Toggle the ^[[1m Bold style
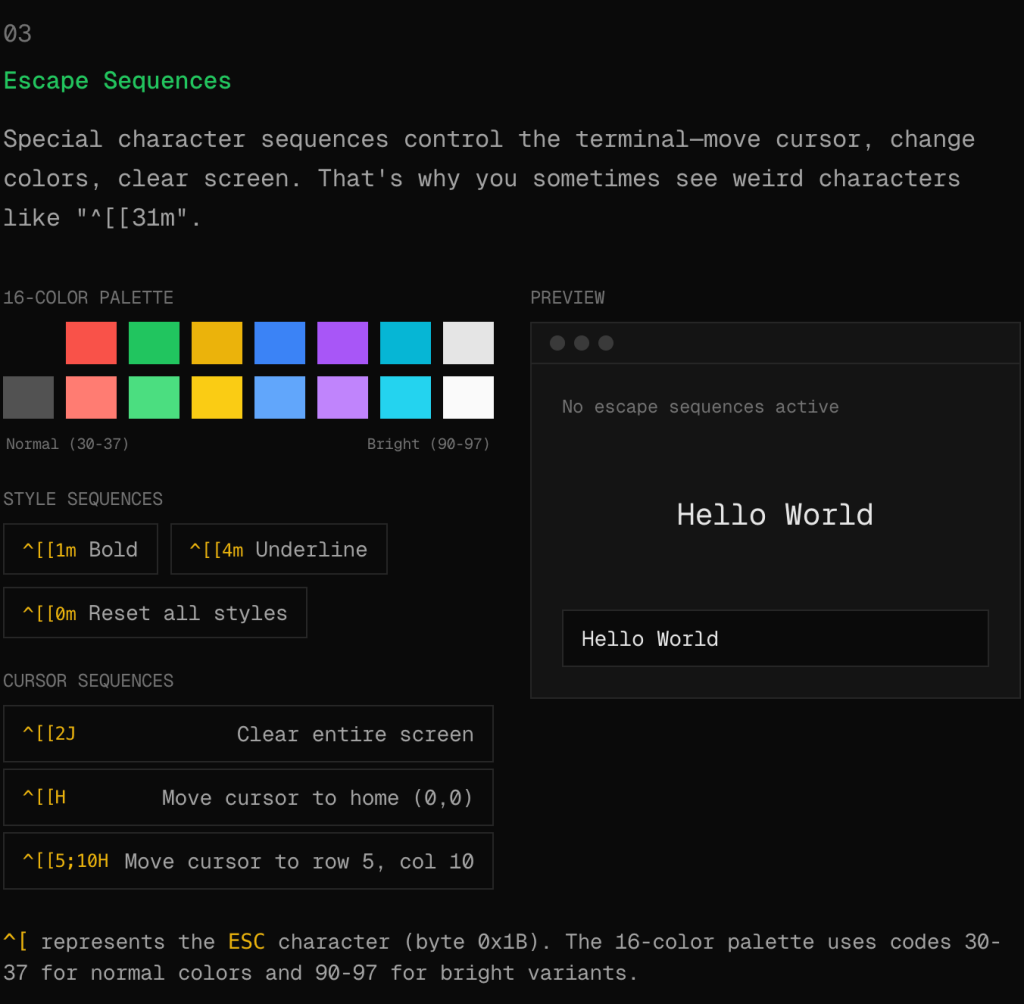This screenshot has height=1004, width=1024. [81, 549]
